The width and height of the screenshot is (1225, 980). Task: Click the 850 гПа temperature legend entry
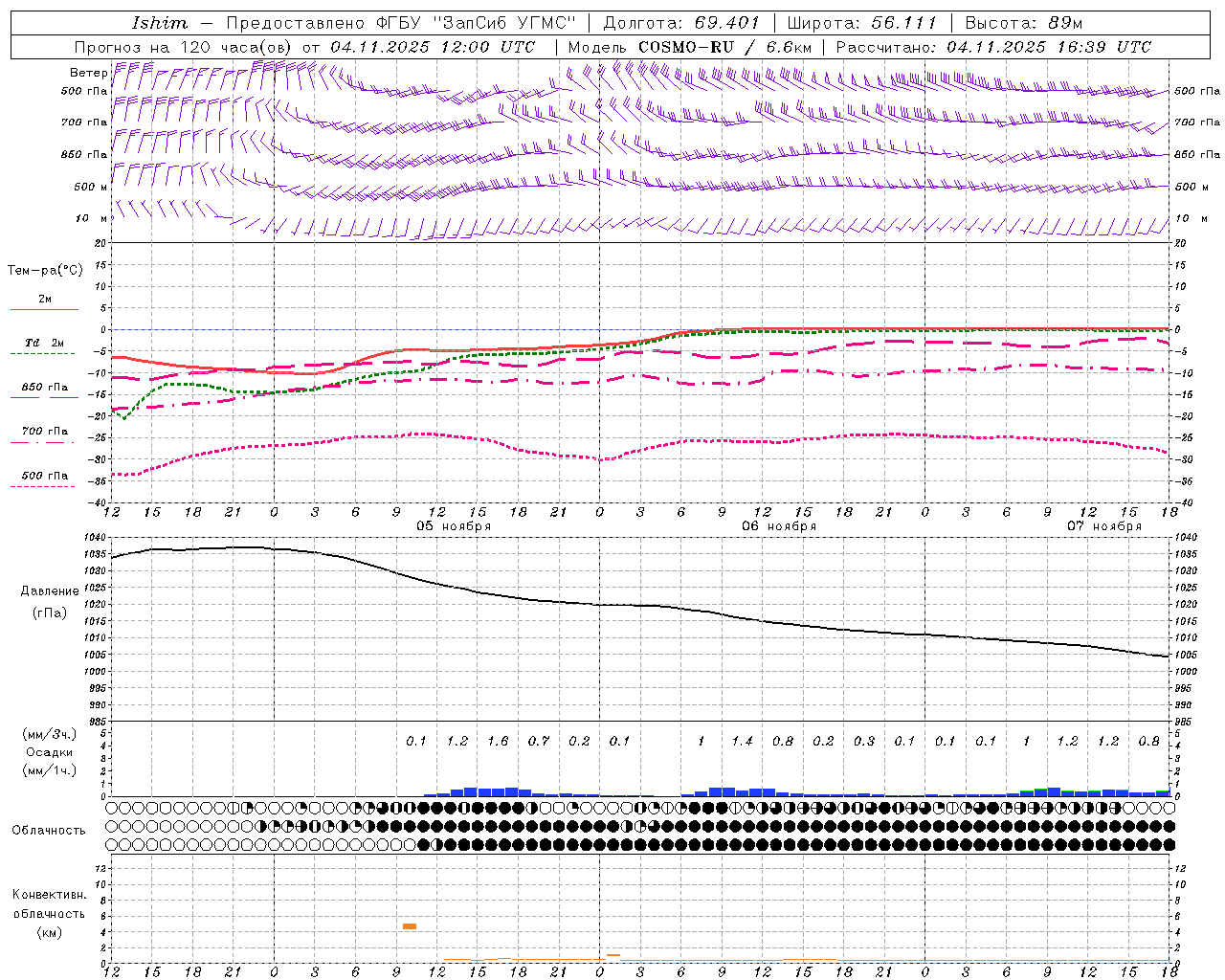point(44,388)
